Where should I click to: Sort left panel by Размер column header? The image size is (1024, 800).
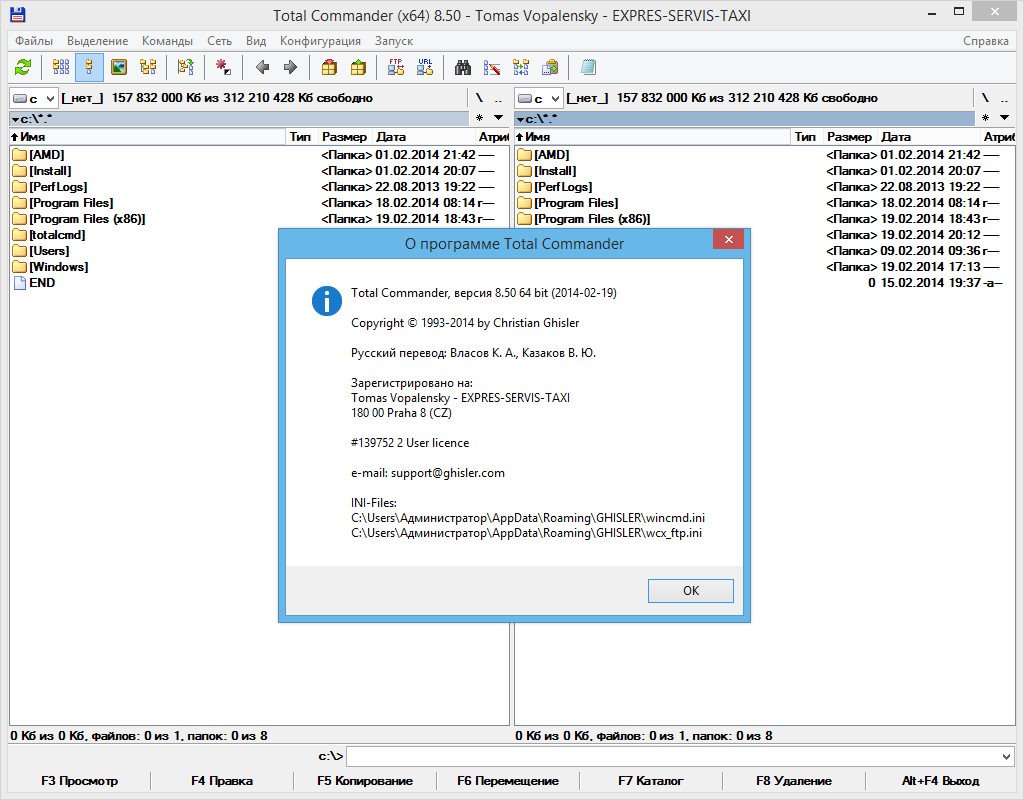[x=344, y=136]
